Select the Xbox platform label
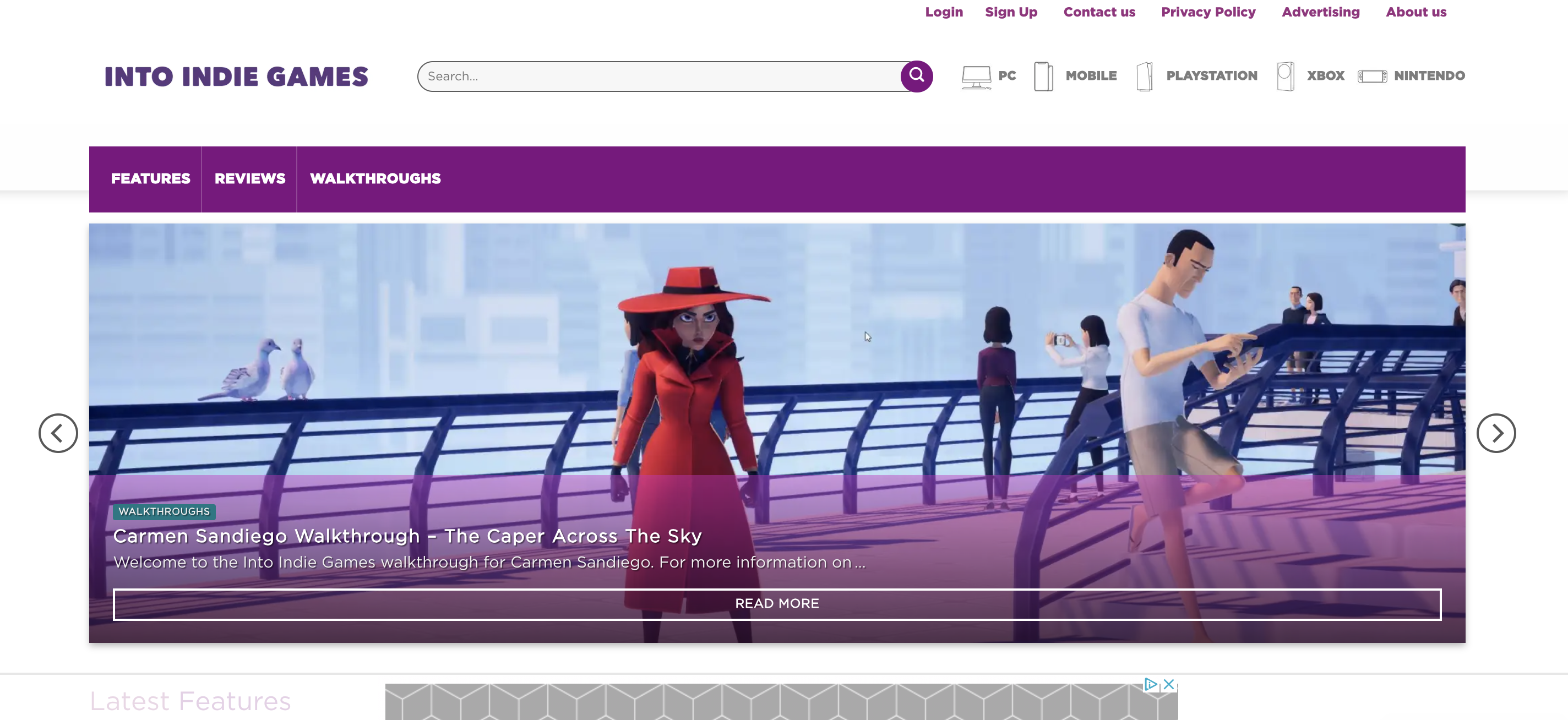The height and width of the screenshot is (720, 1568). point(1325,76)
